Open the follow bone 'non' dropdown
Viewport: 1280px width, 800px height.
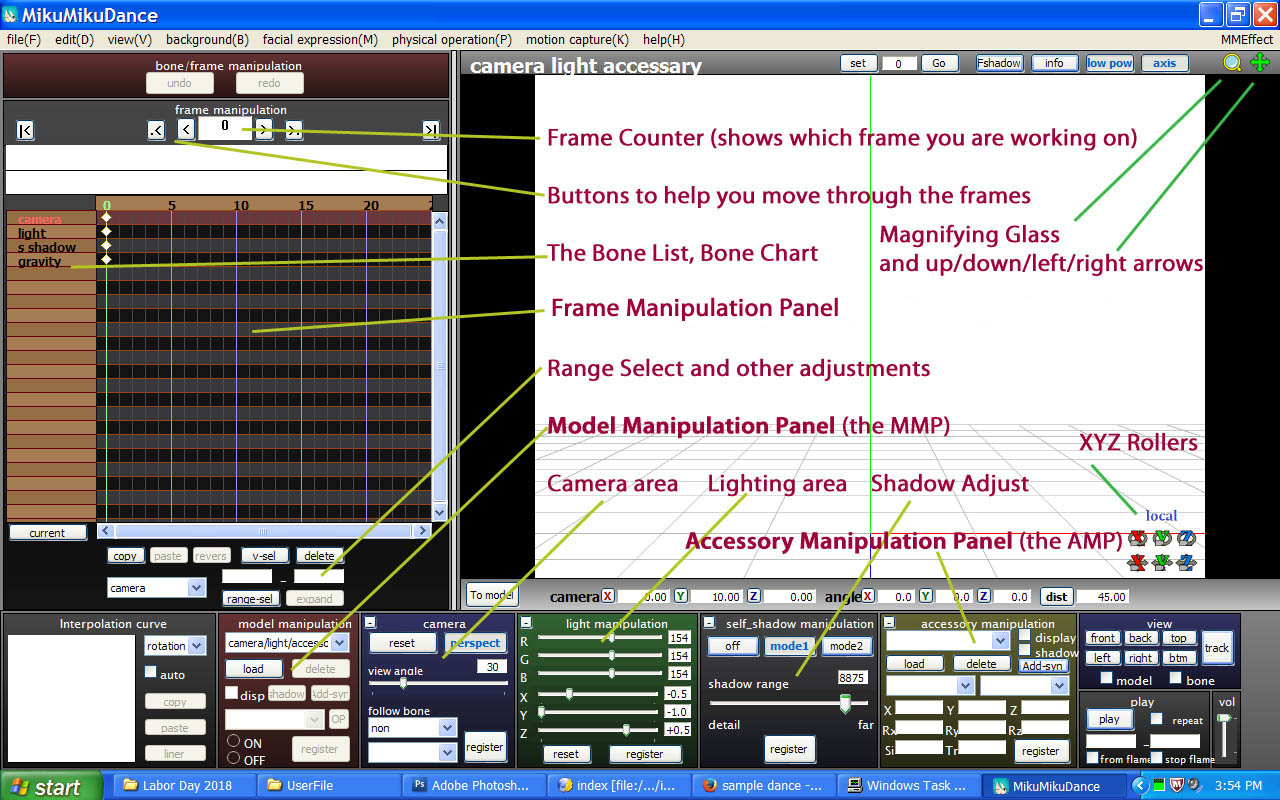[x=412, y=729]
